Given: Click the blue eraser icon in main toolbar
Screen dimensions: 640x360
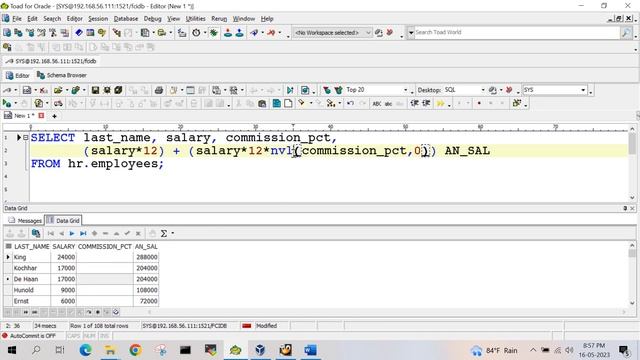Looking at the screenshot, I should point(79,33).
